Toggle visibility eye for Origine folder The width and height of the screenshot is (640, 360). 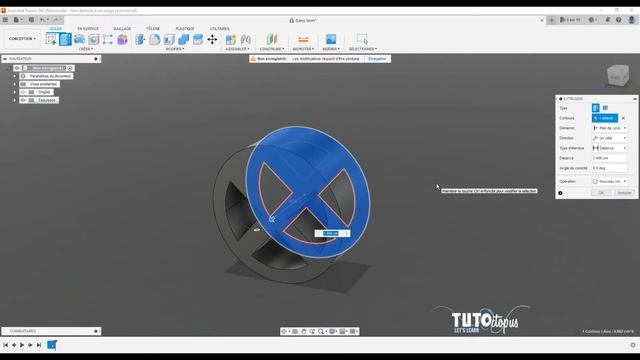(23, 92)
